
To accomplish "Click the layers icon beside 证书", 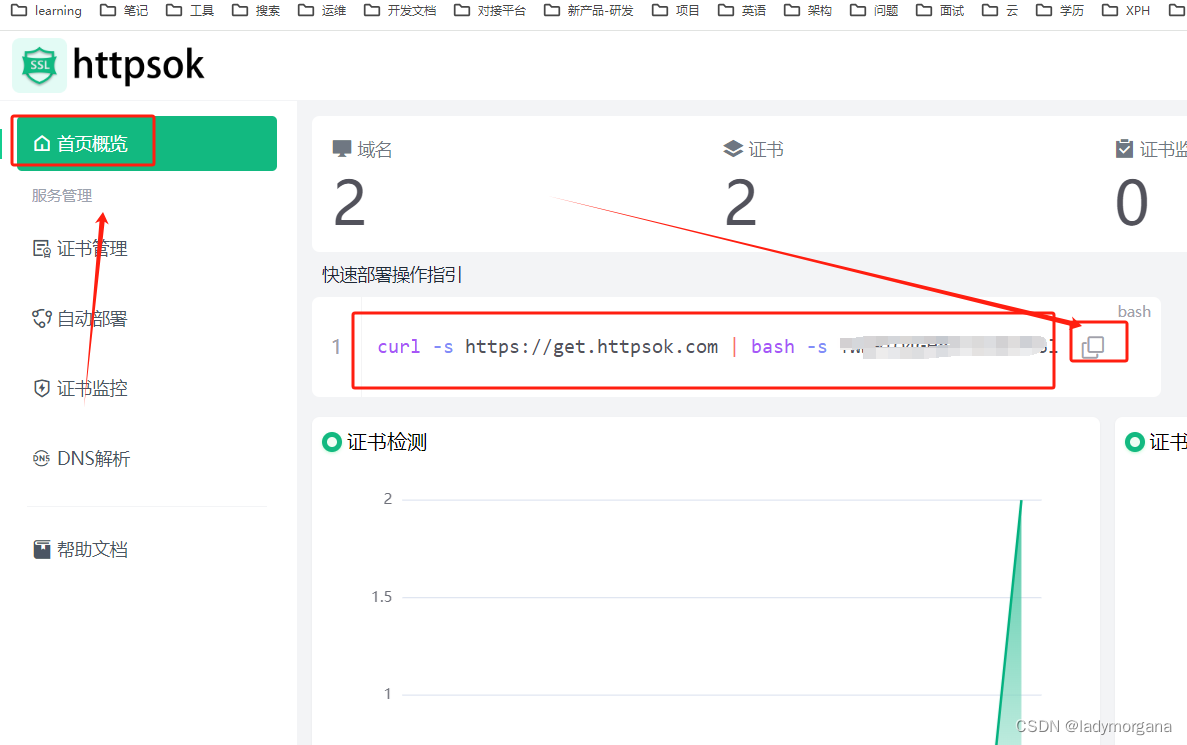I will (733, 148).
